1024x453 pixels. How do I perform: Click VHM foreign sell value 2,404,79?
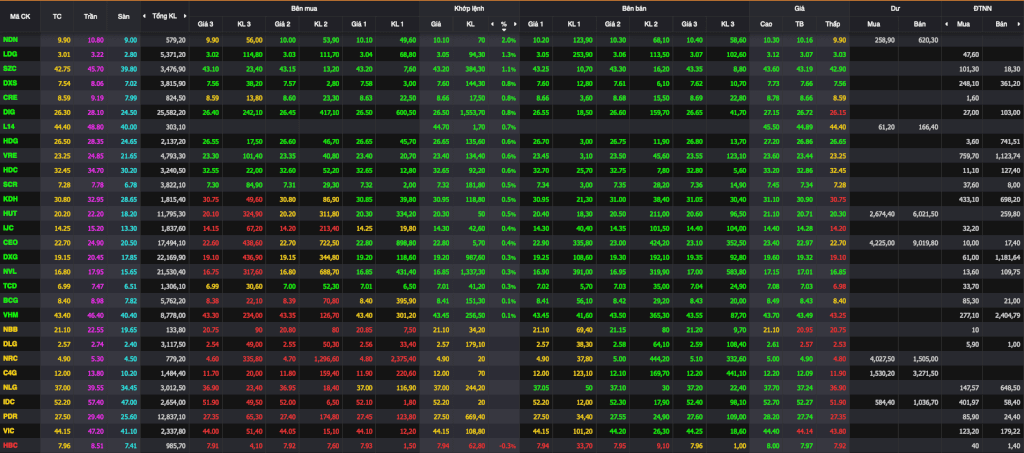click(x=1006, y=315)
